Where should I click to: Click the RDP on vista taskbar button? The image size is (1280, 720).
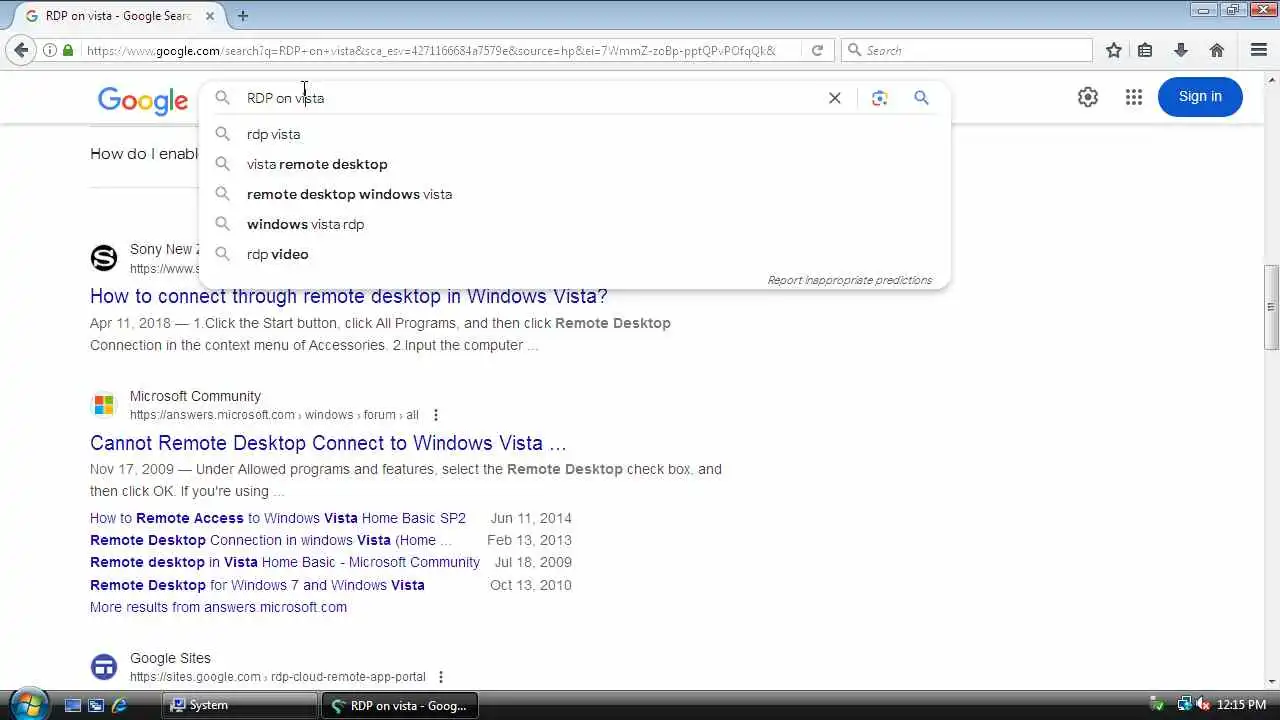(399, 705)
